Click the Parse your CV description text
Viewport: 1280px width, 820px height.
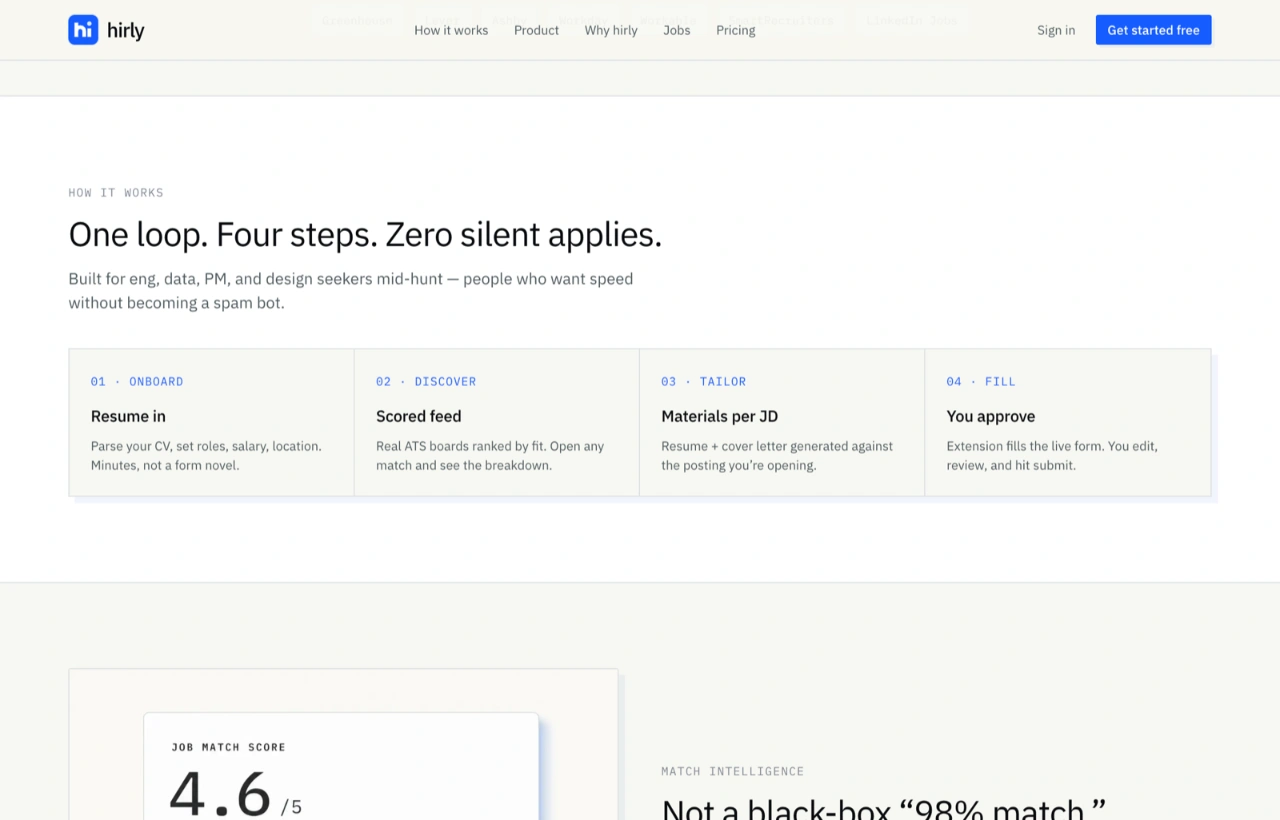(206, 455)
